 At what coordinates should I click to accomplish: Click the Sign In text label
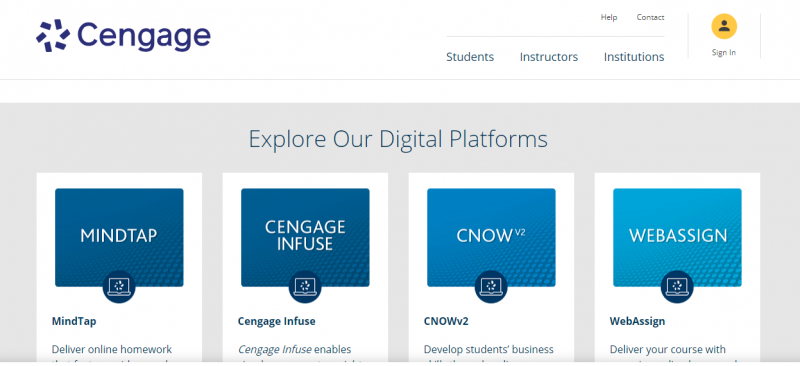724,53
